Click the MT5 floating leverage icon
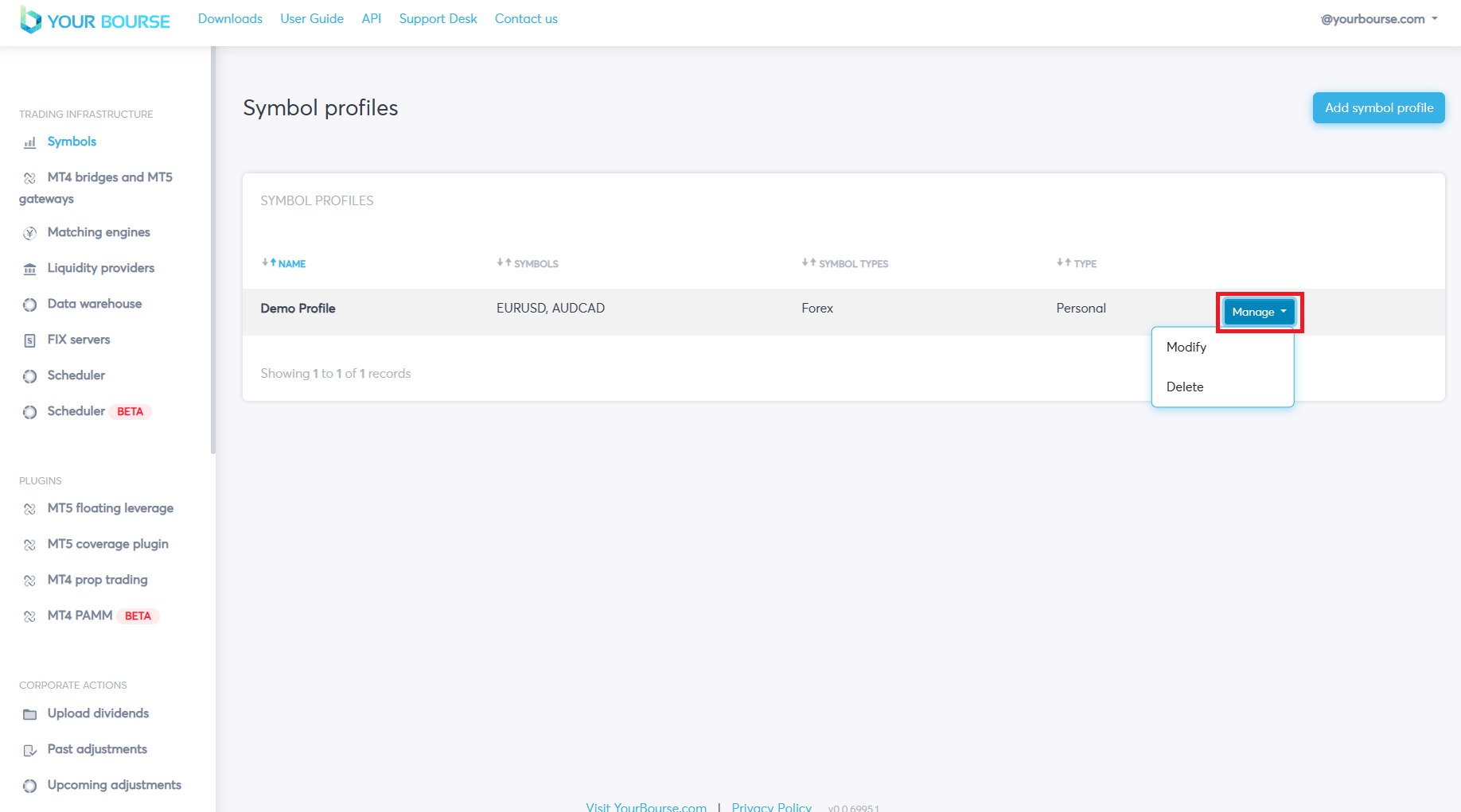This screenshot has height=812, width=1461. point(29,509)
